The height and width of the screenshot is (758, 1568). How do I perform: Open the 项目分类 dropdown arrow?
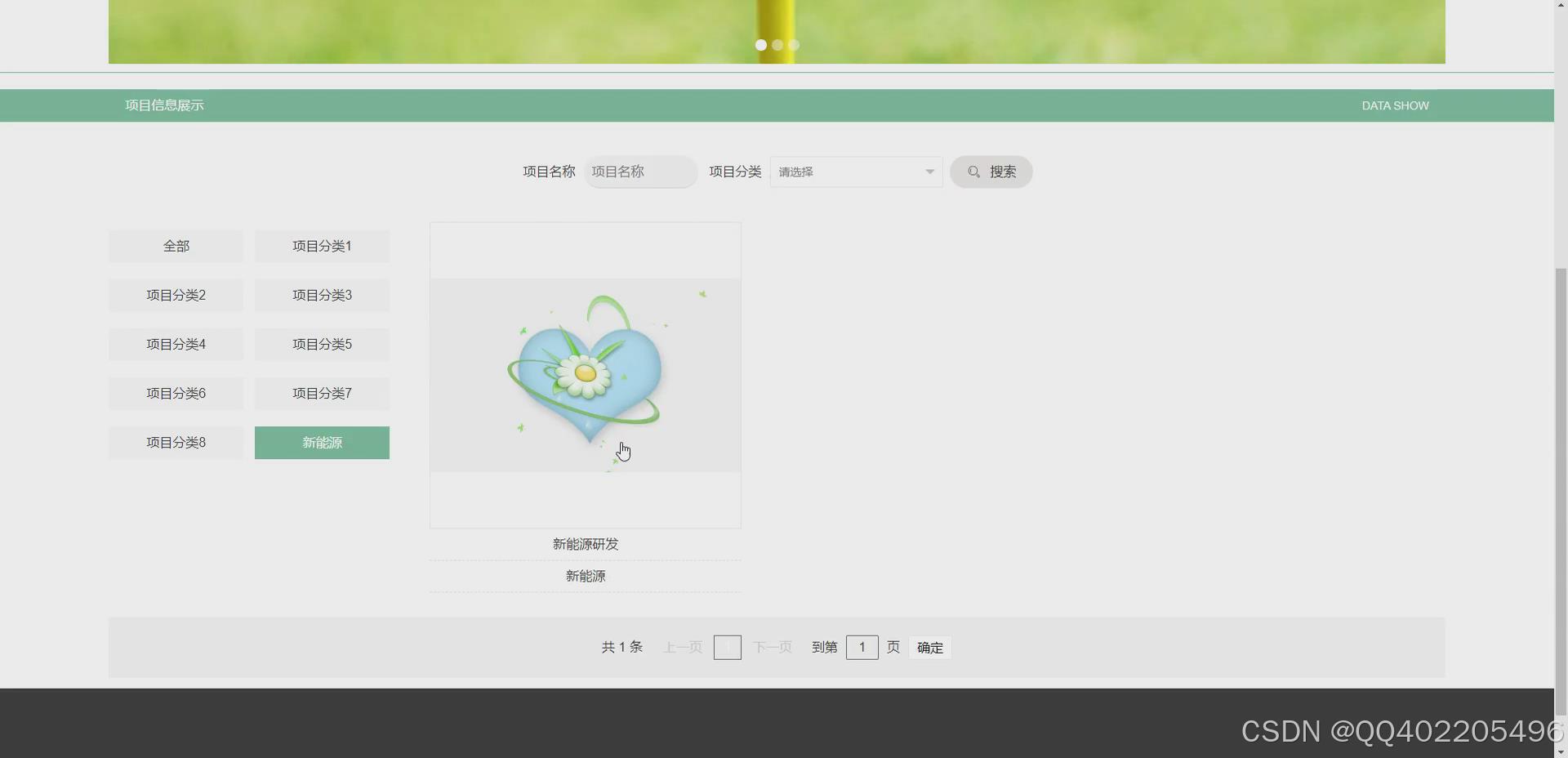929,172
